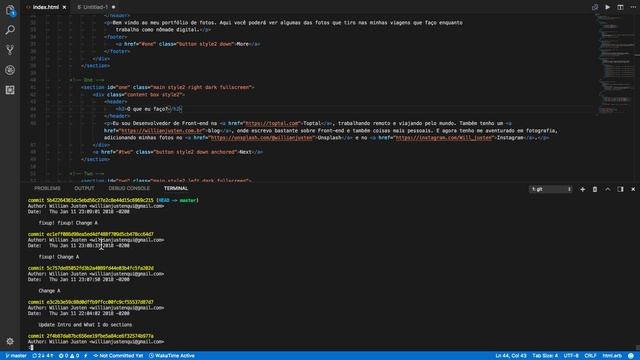640x360 pixels.
Task: Open the toptal.com link in code
Action: 273,123
